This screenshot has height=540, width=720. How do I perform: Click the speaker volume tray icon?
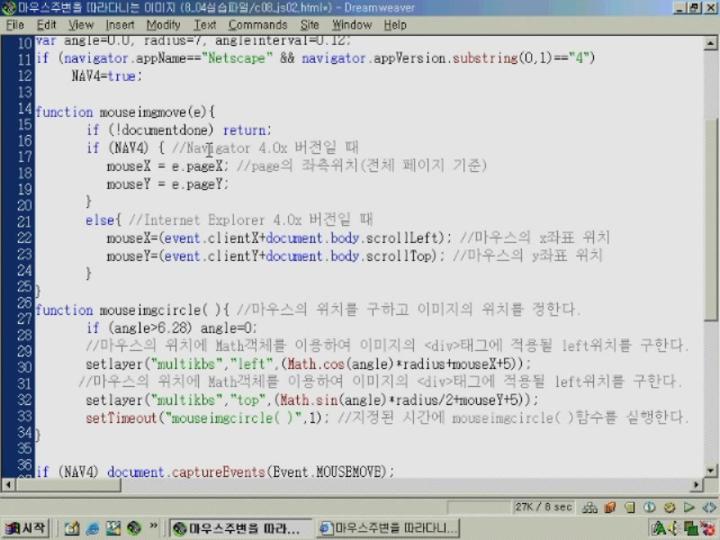coord(674,529)
